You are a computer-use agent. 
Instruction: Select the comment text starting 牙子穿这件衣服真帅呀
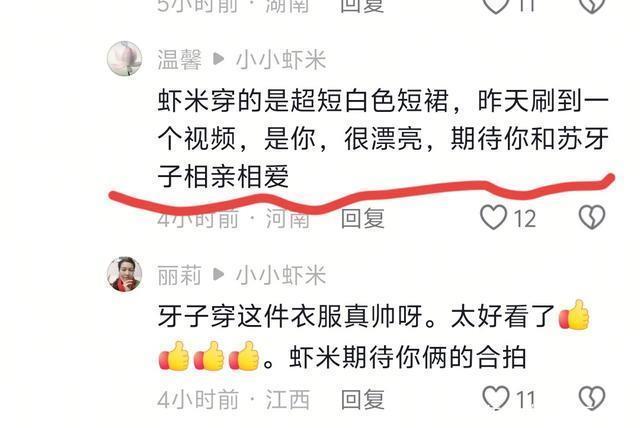pyautogui.click(x=374, y=336)
